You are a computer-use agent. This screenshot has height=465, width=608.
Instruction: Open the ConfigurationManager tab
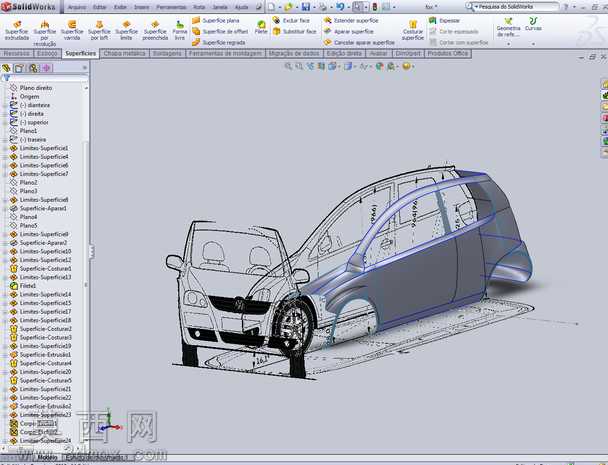(x=33, y=68)
